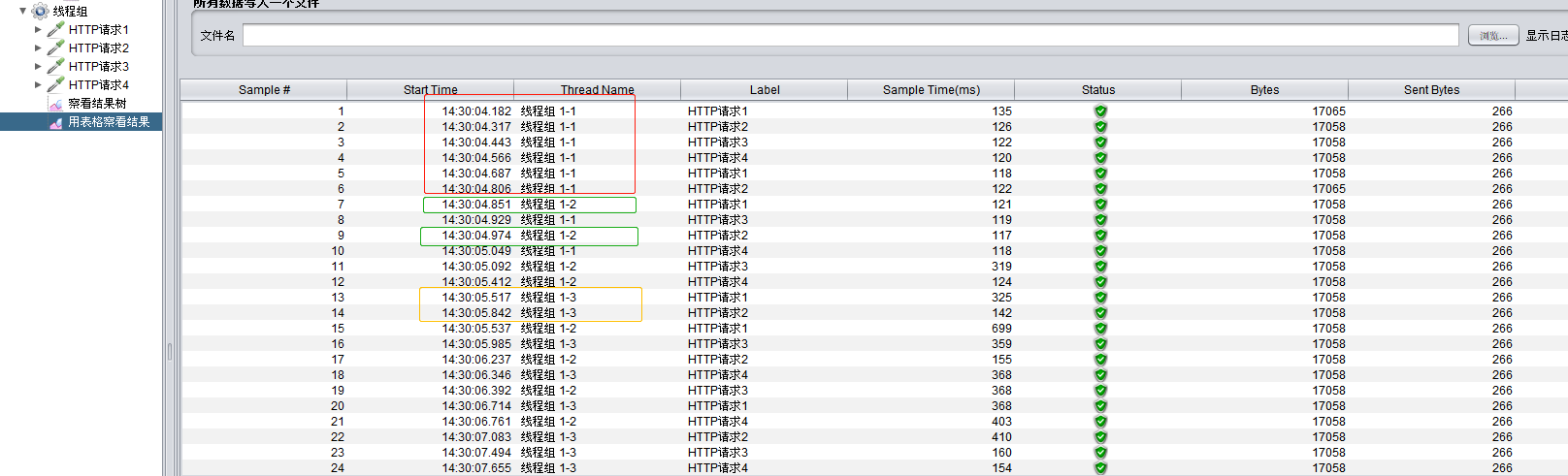Open the 察看结果树 listener

97,104
